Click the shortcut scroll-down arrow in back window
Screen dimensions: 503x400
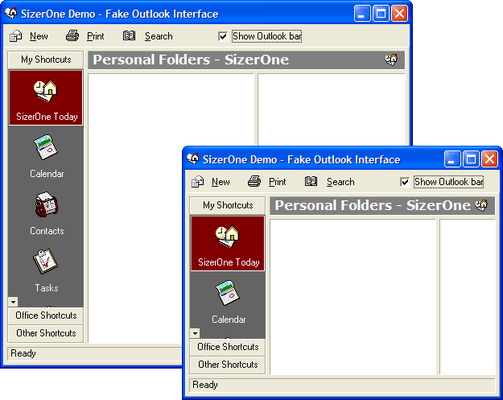13,302
